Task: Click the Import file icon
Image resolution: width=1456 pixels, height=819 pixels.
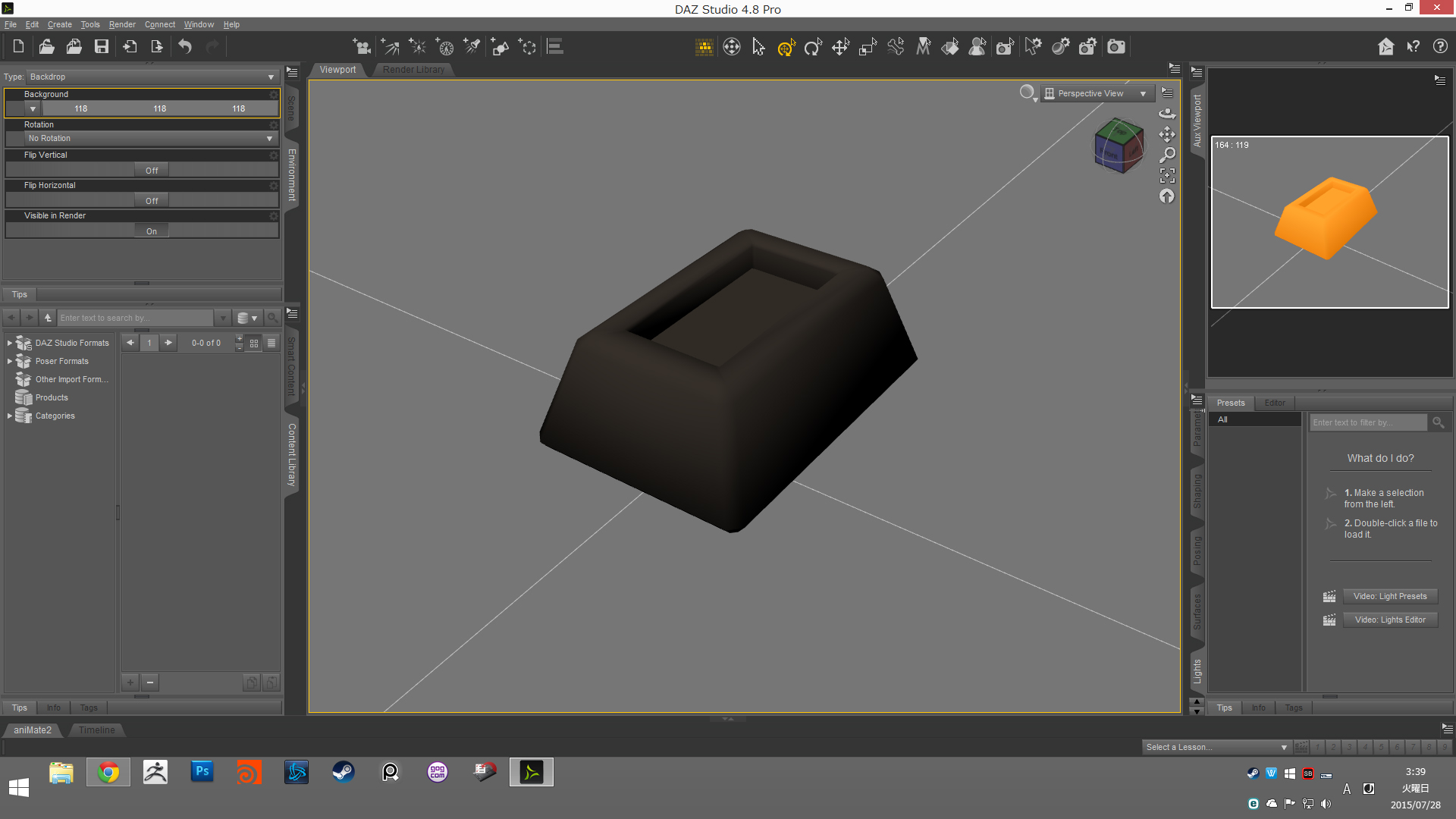Action: 130,46
